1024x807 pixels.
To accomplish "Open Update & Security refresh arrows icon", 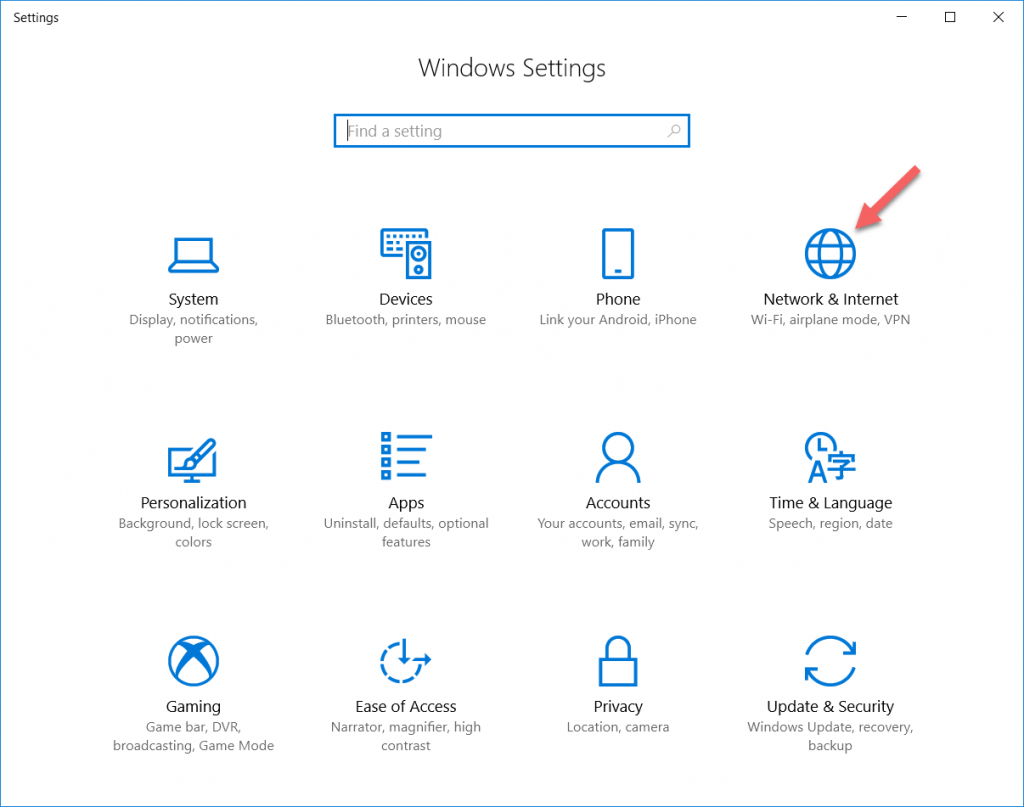I will pyautogui.click(x=830, y=661).
